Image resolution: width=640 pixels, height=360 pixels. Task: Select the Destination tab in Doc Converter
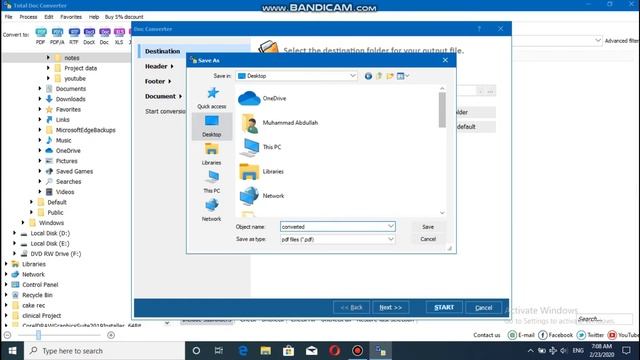coord(162,51)
